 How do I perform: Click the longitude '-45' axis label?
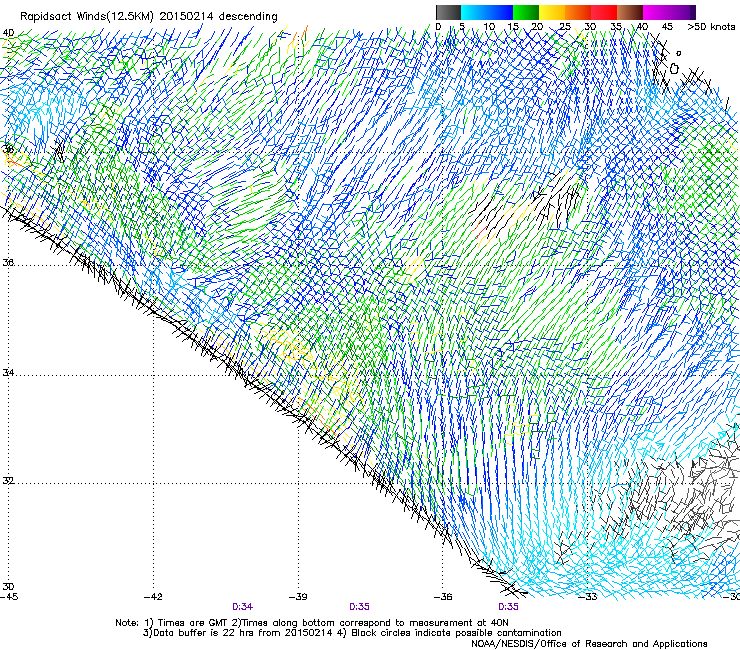coord(9,597)
